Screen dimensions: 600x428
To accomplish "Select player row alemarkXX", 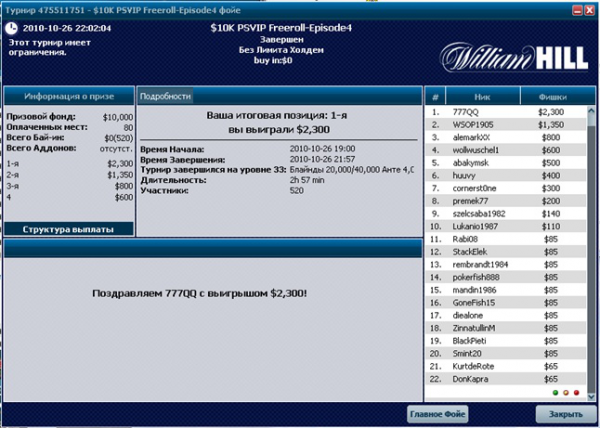I will click(x=505, y=137).
